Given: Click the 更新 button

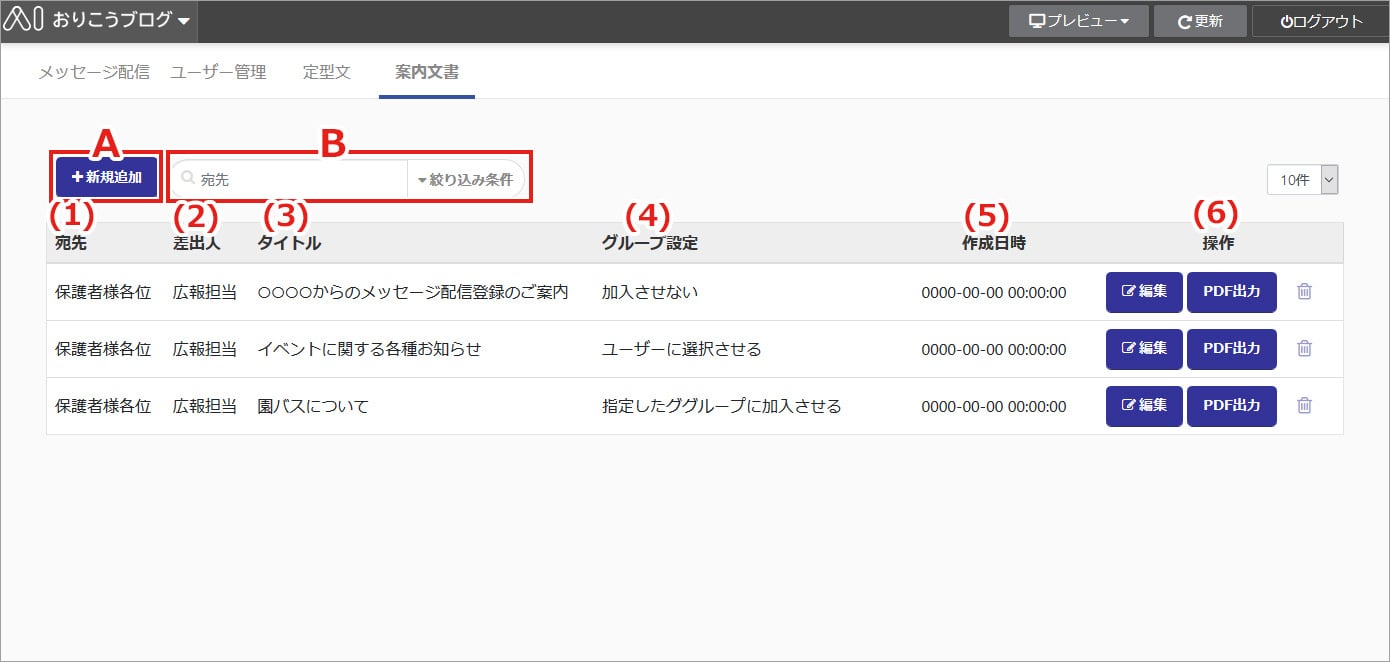Looking at the screenshot, I should (1200, 21).
